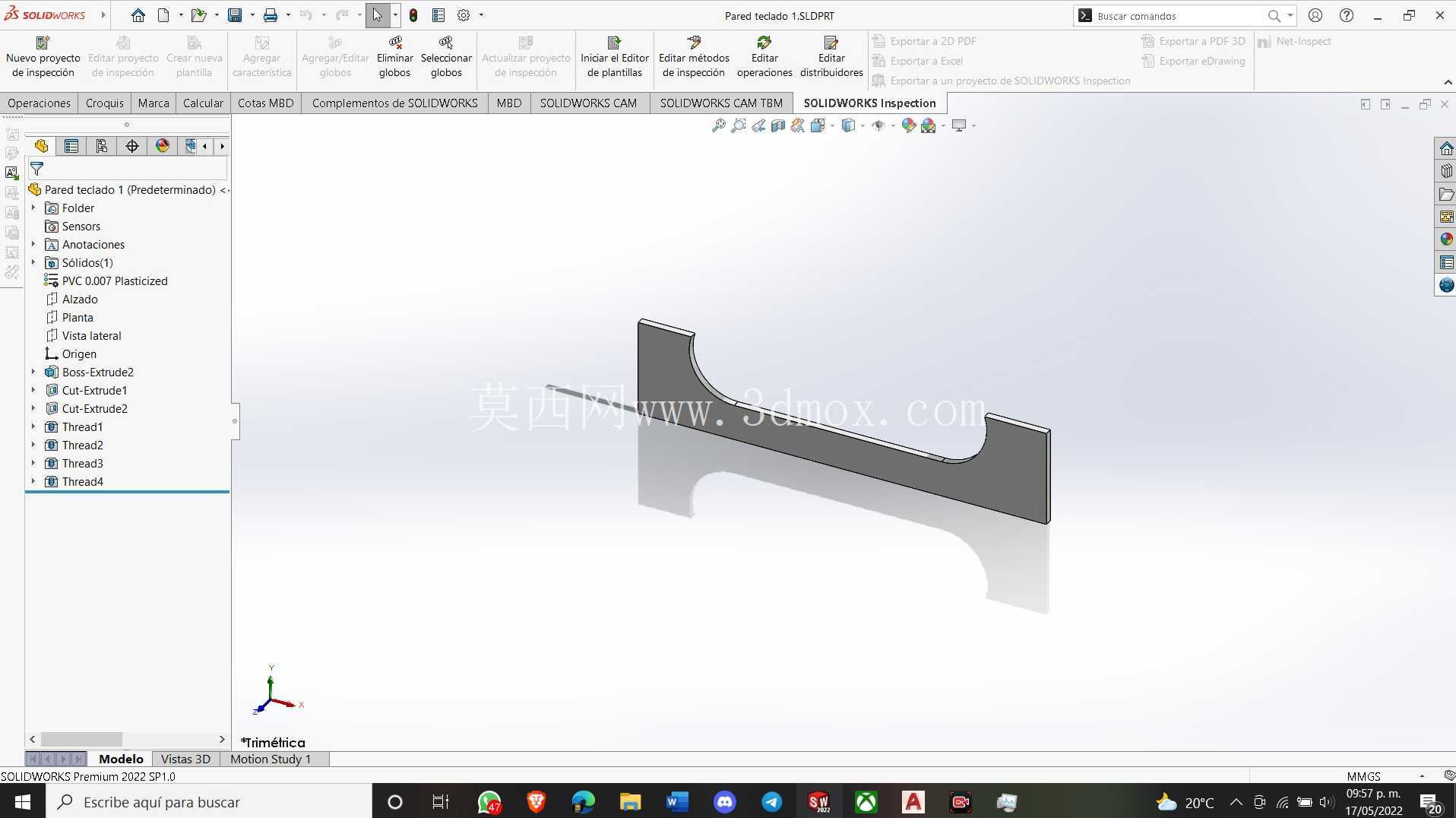Launch Iniciar el Editor de plantillas
This screenshot has height=818, width=1456.
(x=615, y=57)
